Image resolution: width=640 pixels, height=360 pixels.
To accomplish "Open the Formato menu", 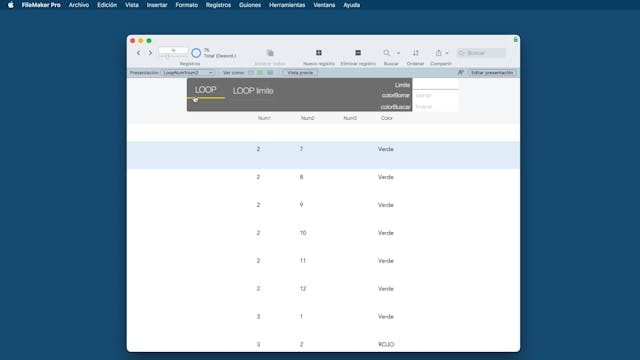I will [x=187, y=5].
